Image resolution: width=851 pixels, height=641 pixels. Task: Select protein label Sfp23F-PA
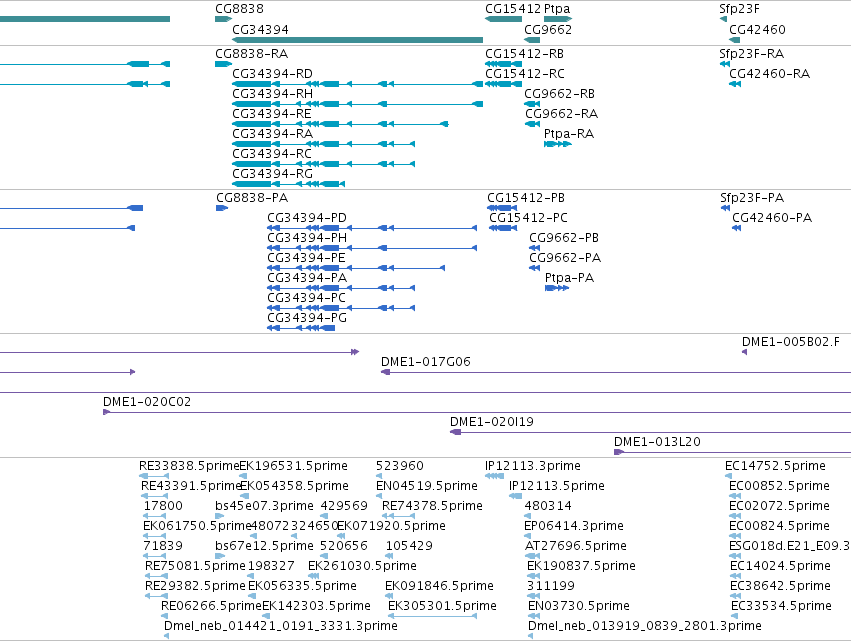point(752,198)
